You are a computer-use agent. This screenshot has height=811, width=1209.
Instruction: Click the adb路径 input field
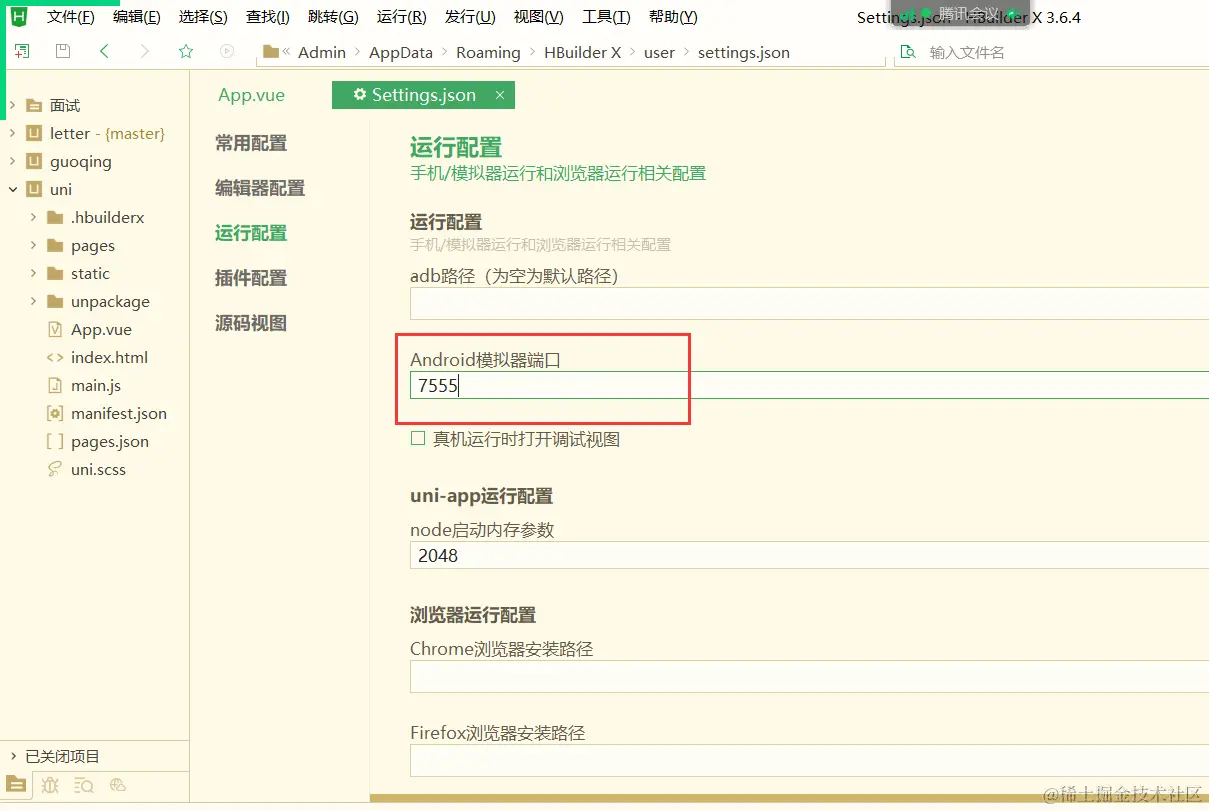coord(809,304)
